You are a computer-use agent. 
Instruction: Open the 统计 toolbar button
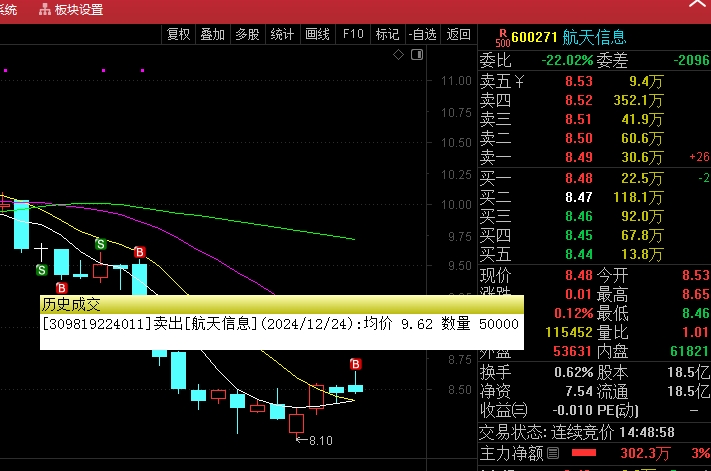point(282,34)
